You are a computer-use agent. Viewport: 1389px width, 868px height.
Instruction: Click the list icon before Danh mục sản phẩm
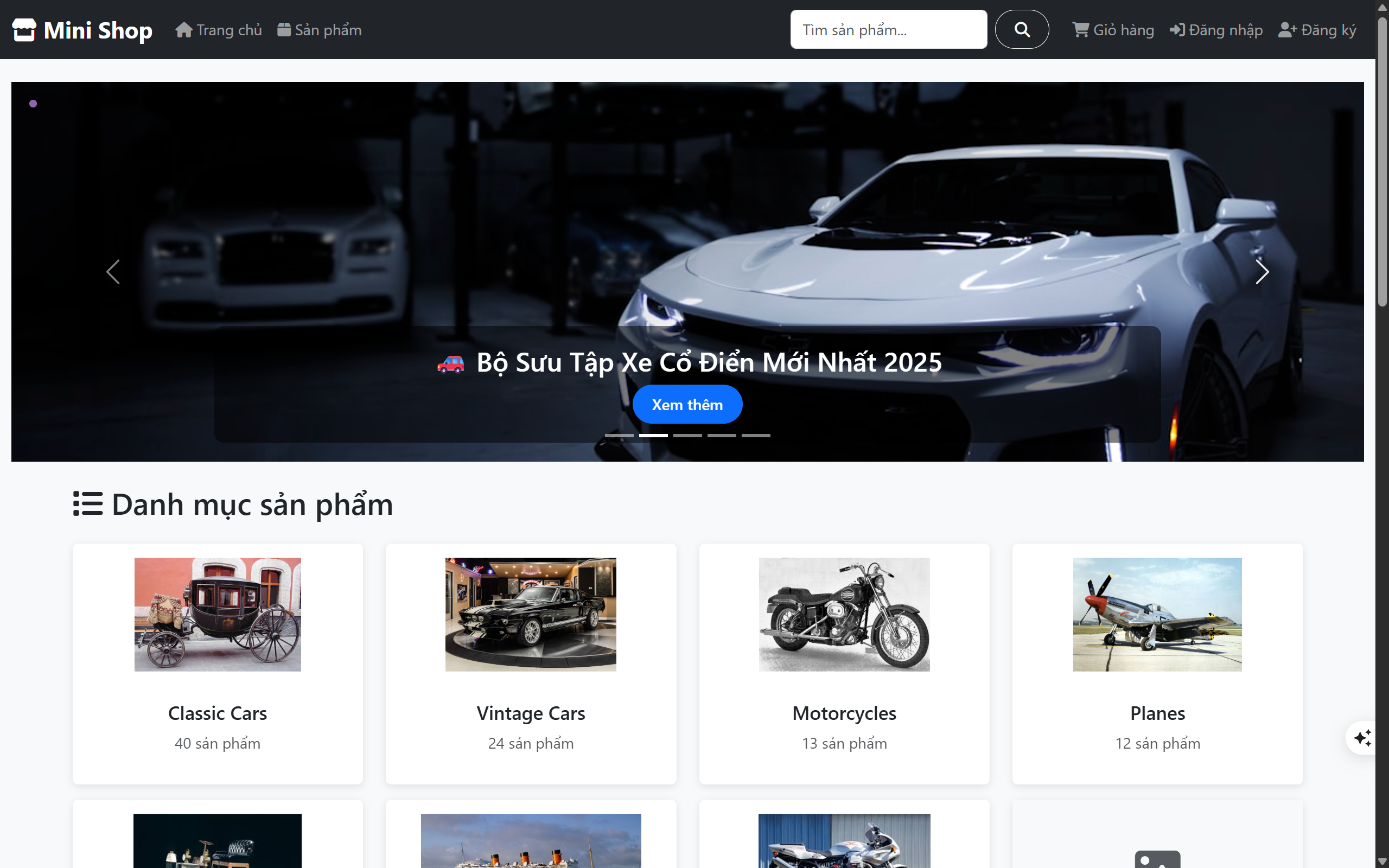(88, 503)
